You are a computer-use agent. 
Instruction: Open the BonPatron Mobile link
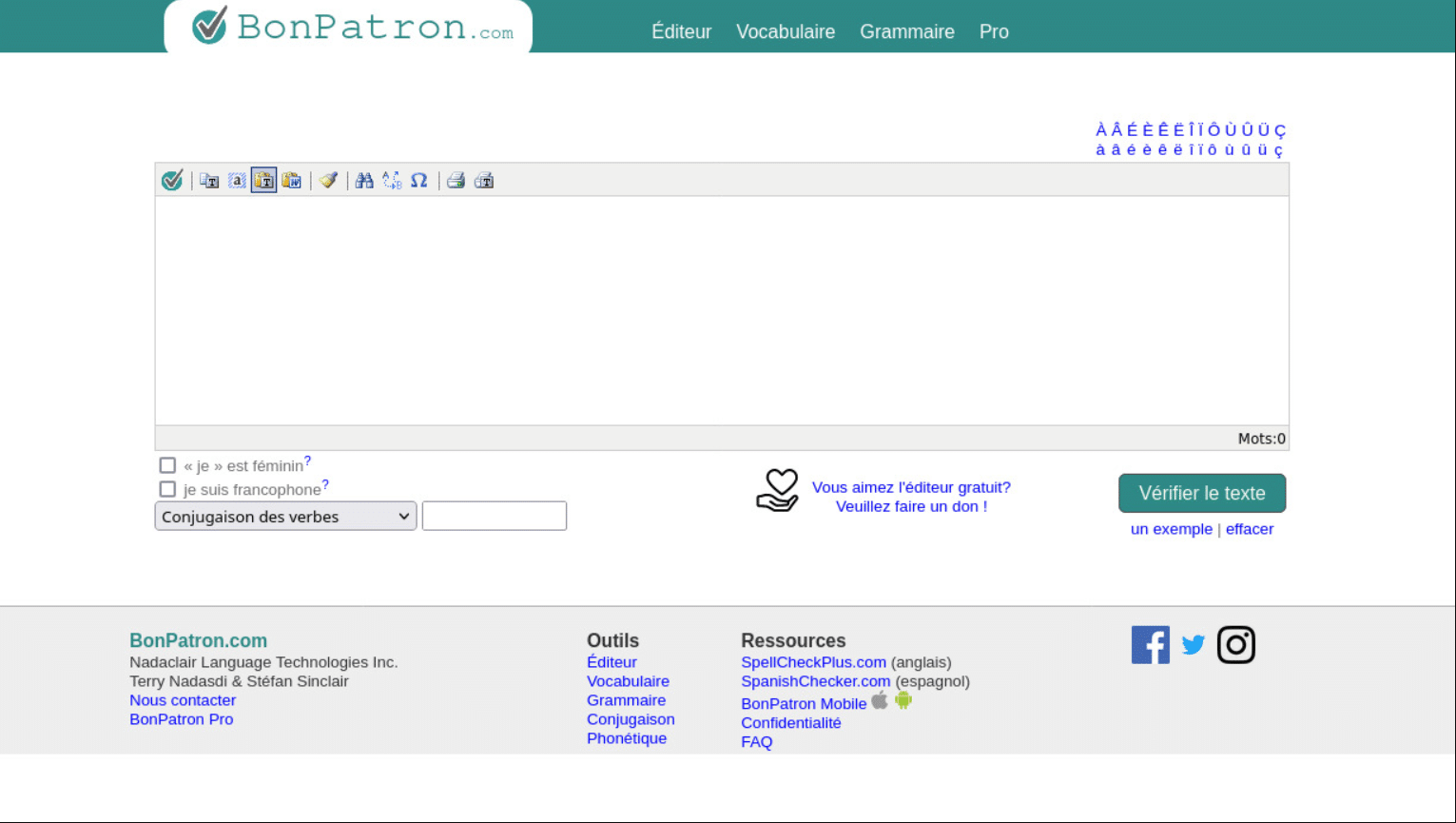[804, 704]
